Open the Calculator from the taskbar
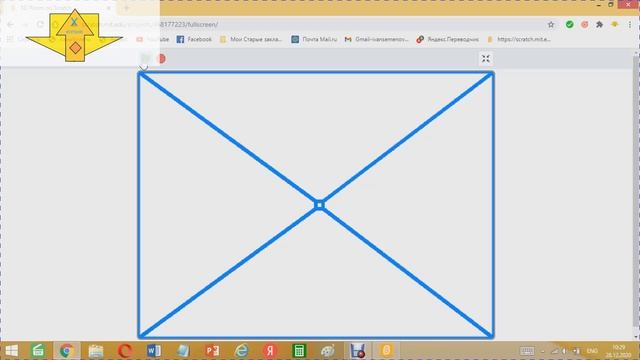 click(299, 351)
